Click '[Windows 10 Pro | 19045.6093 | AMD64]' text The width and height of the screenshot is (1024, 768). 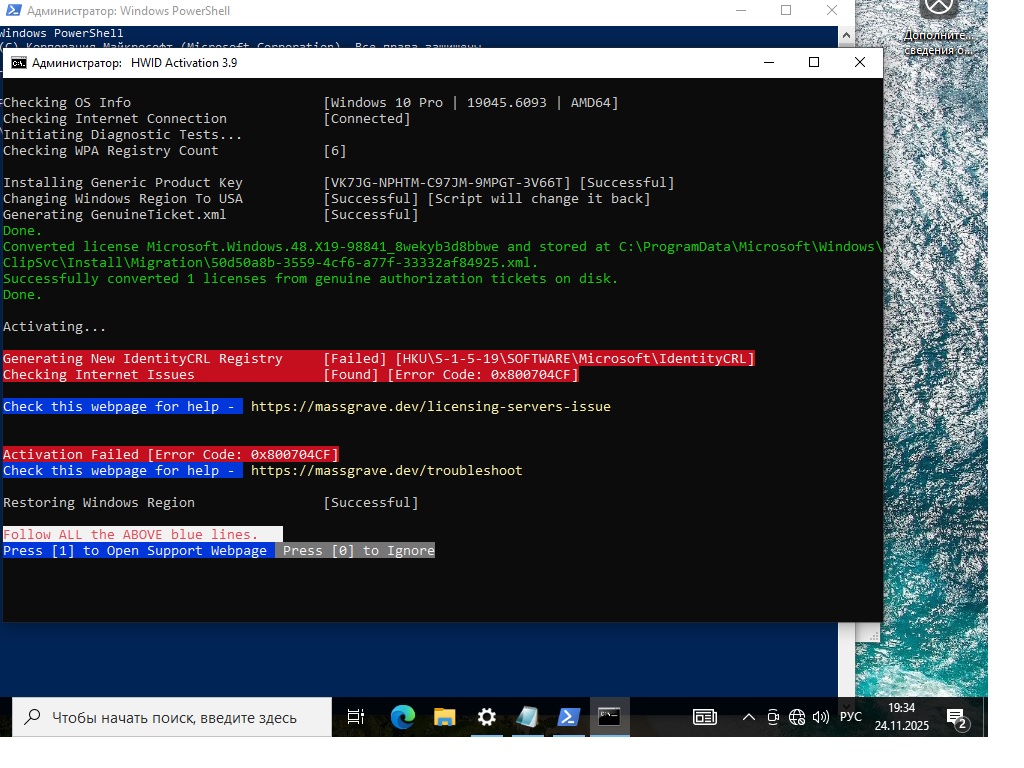pyautogui.click(x=471, y=103)
